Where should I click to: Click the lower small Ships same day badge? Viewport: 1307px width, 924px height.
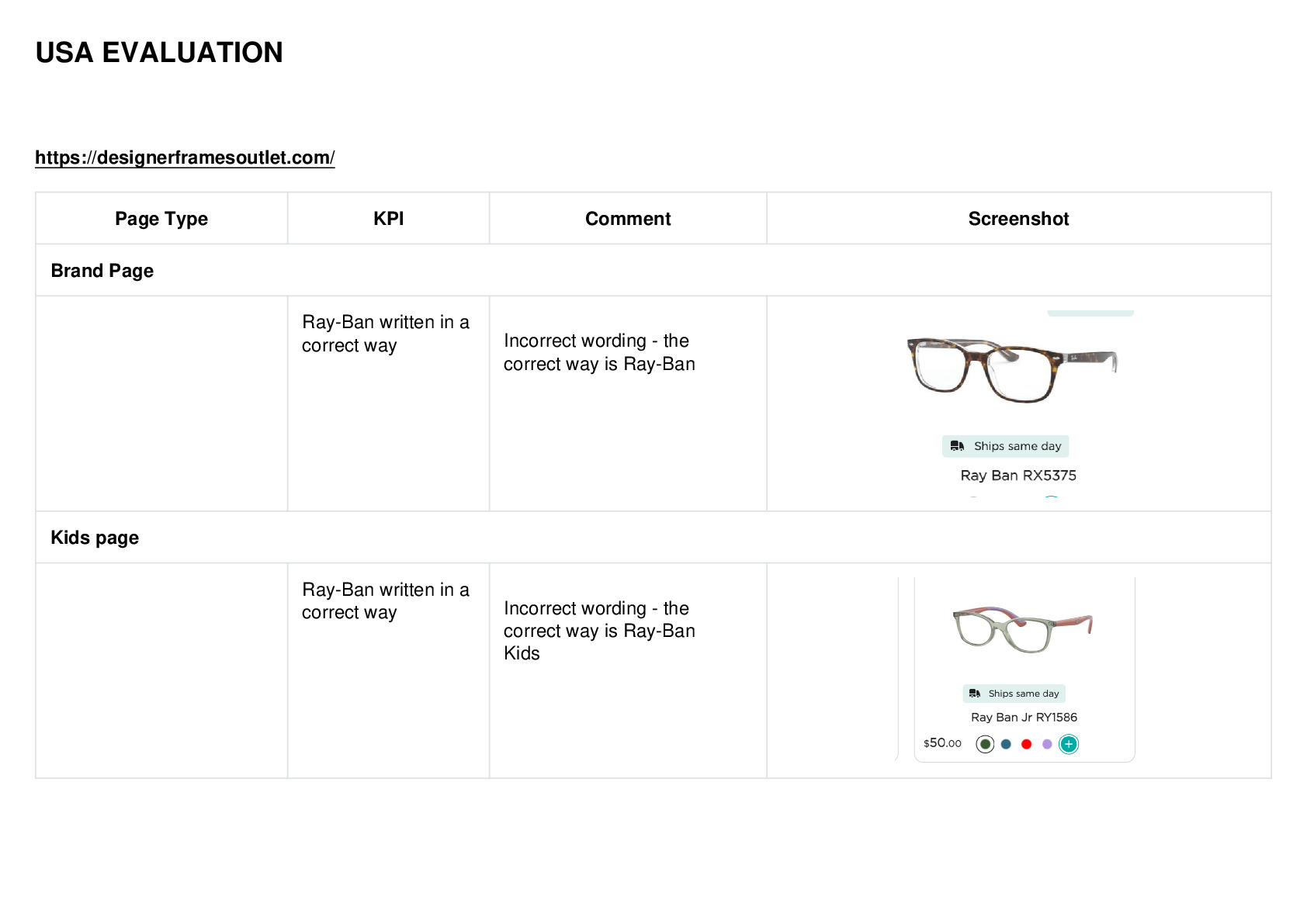point(1014,694)
